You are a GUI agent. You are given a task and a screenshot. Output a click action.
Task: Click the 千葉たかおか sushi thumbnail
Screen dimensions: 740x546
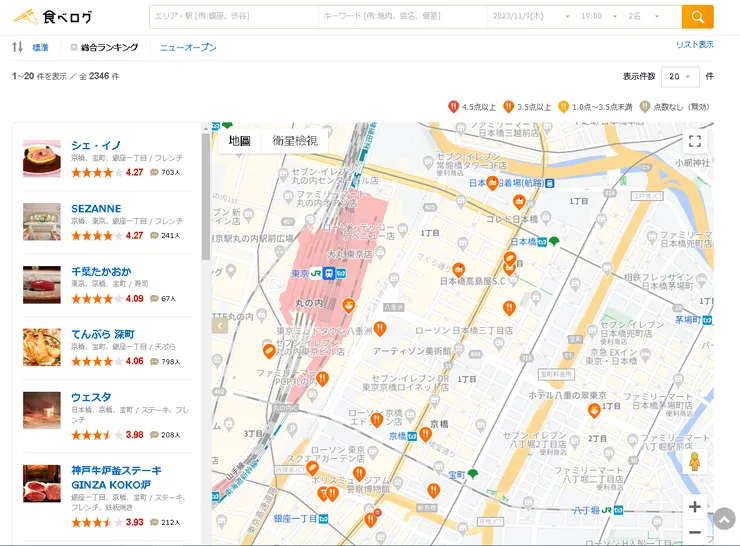tap(42, 285)
